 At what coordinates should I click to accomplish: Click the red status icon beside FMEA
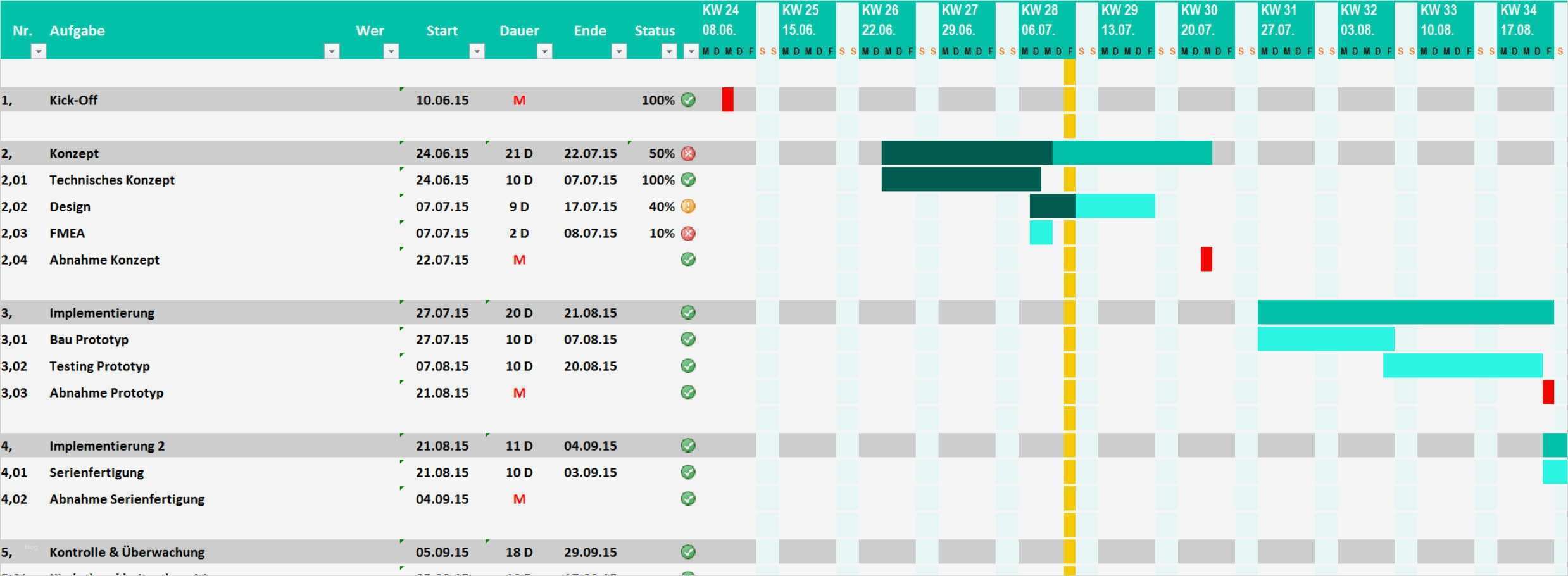[688, 233]
